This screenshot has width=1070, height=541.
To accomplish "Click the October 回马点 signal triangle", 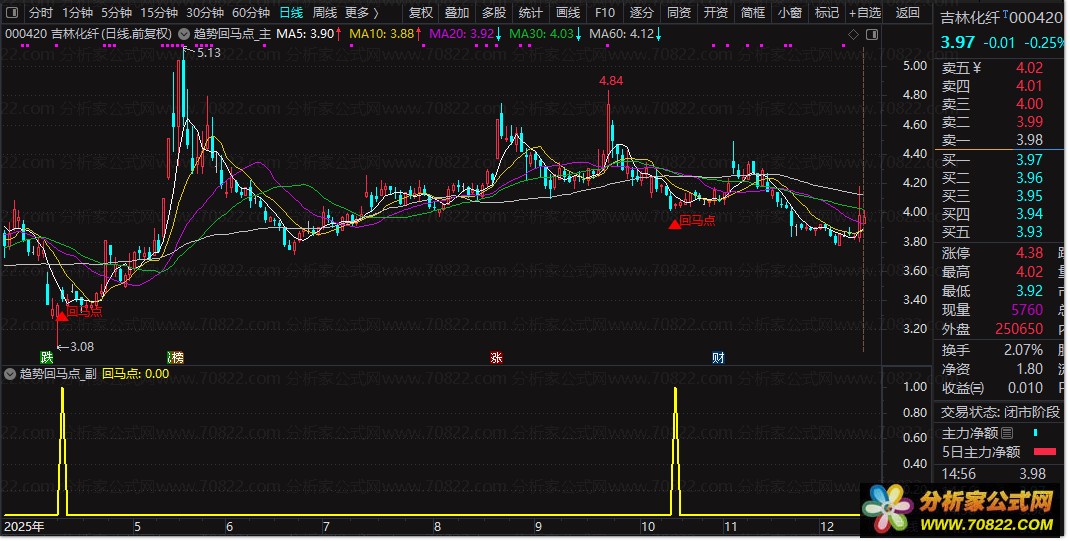I will coord(675,224).
